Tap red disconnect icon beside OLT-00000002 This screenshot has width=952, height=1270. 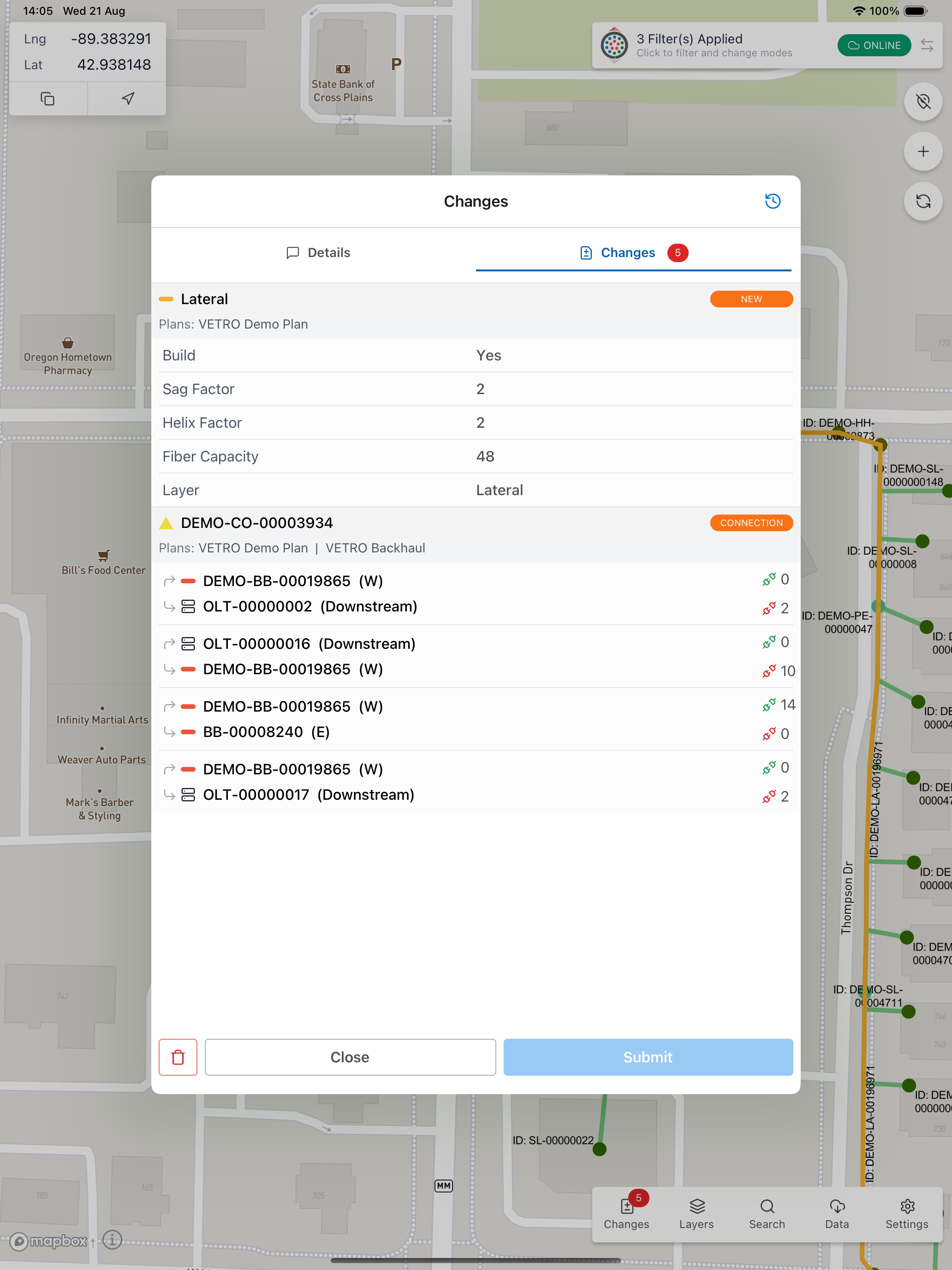(769, 608)
